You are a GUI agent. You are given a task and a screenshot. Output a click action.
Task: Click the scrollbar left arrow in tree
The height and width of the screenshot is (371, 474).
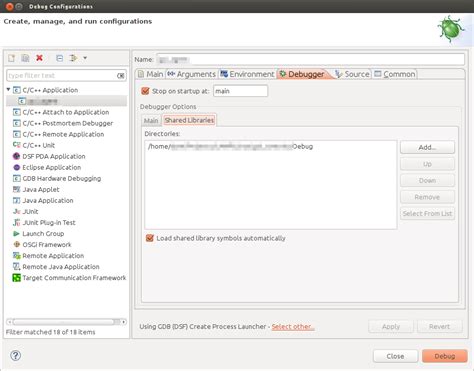(9, 322)
